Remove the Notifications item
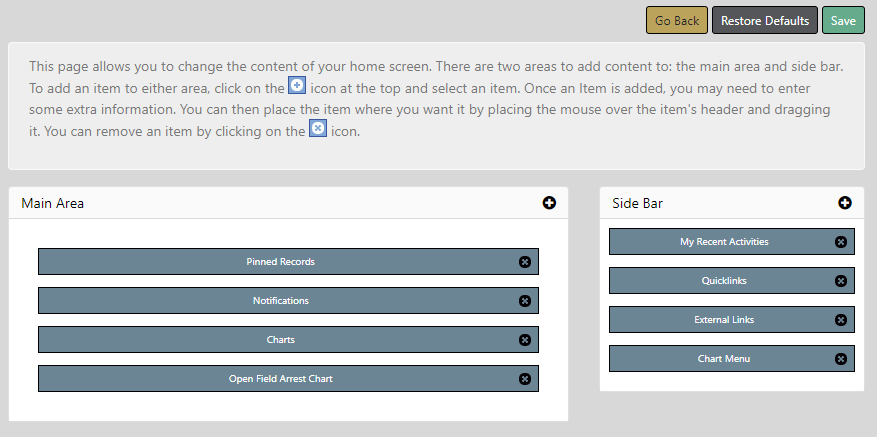The width and height of the screenshot is (877, 437). (x=525, y=301)
